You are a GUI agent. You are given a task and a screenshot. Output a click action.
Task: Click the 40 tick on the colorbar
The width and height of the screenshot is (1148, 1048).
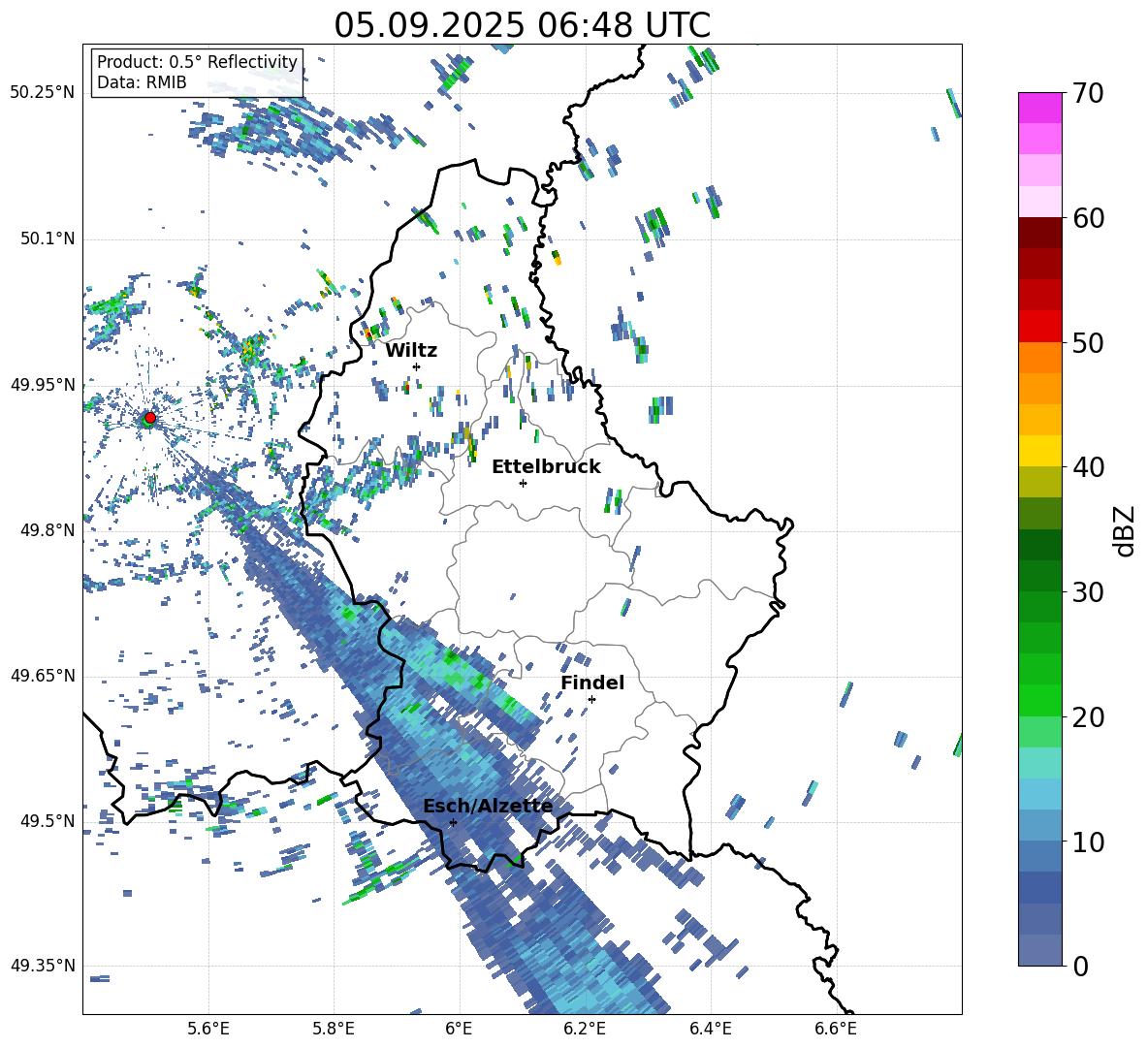point(1088,467)
